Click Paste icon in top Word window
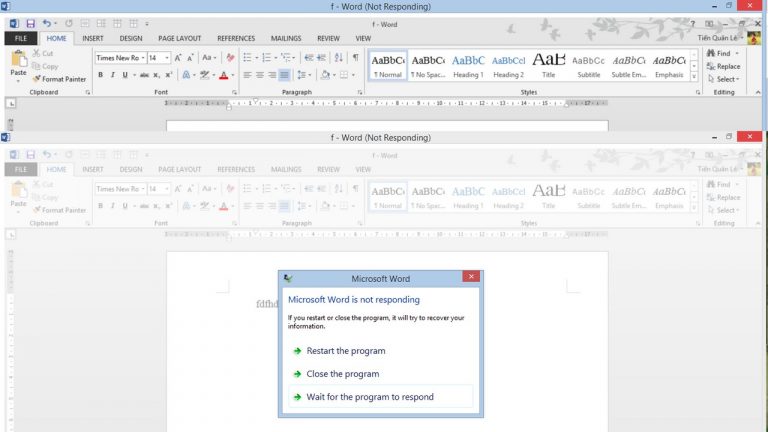768x432 pixels. [x=19, y=60]
